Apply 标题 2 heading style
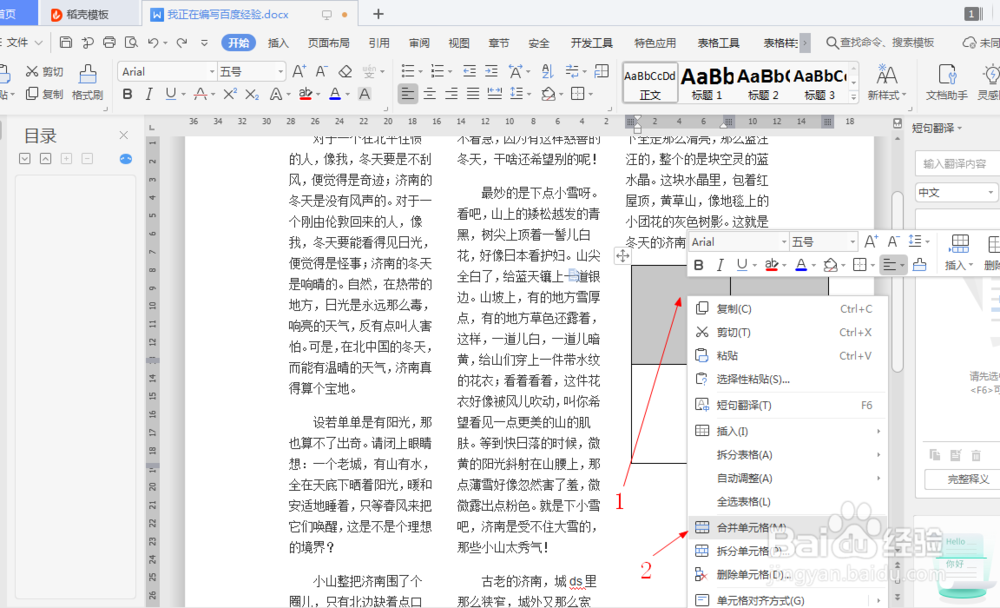Screen dimensions: 1000x608 (x=763, y=83)
